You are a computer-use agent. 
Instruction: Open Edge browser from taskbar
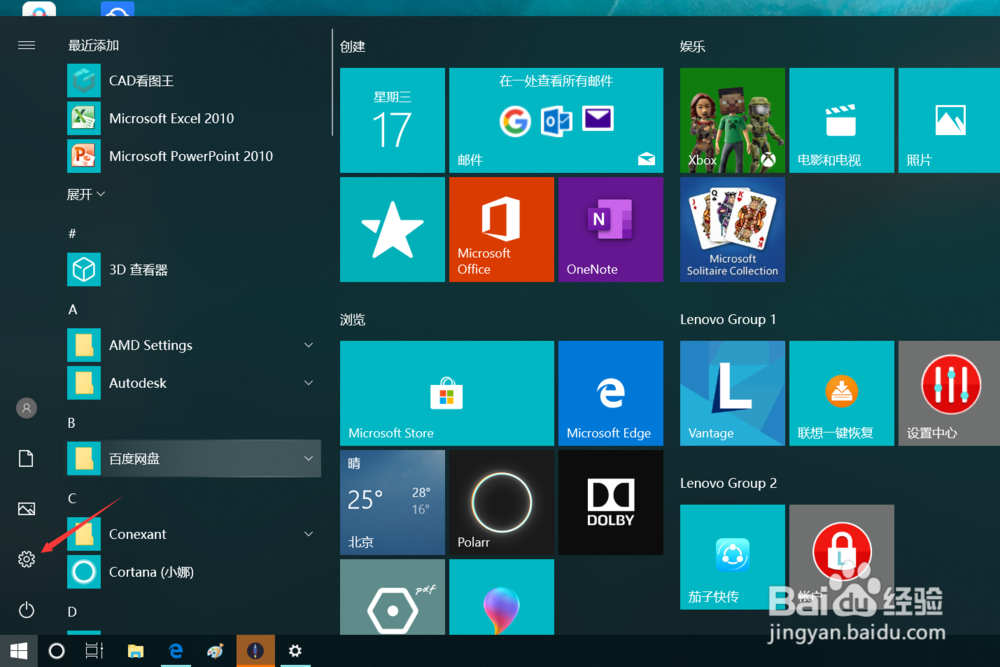175,650
